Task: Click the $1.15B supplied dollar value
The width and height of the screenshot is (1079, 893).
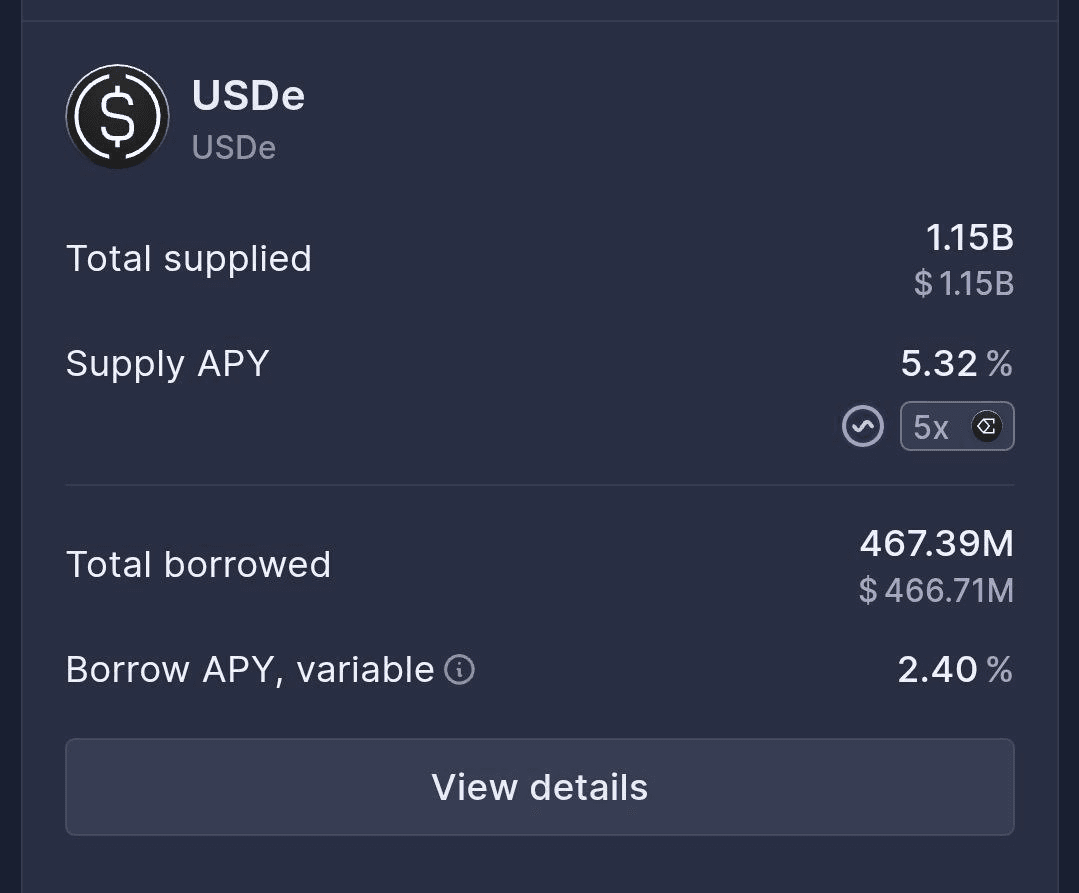Action: [964, 284]
